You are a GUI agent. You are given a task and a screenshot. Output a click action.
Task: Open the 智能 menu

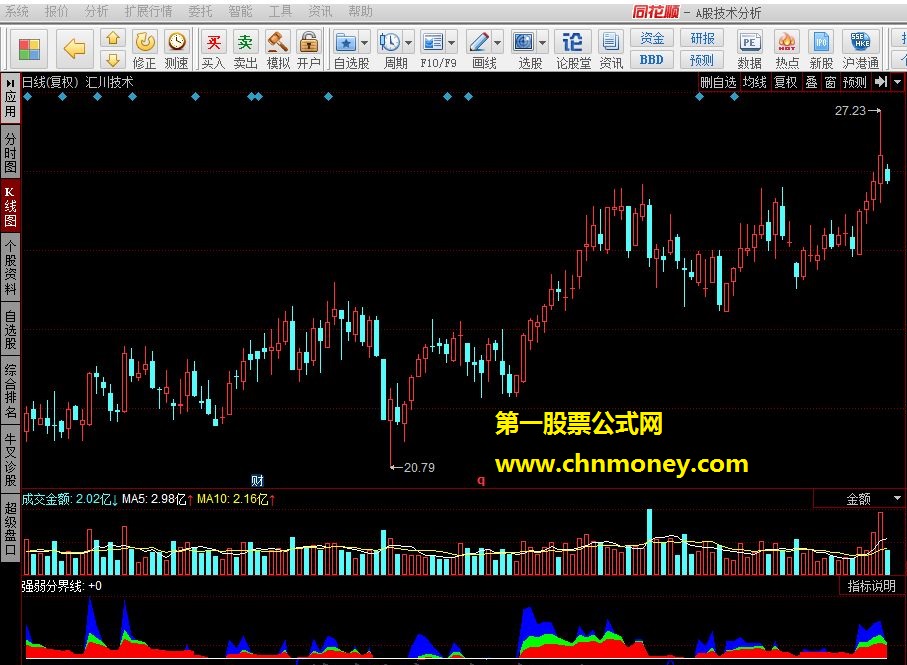(x=240, y=11)
